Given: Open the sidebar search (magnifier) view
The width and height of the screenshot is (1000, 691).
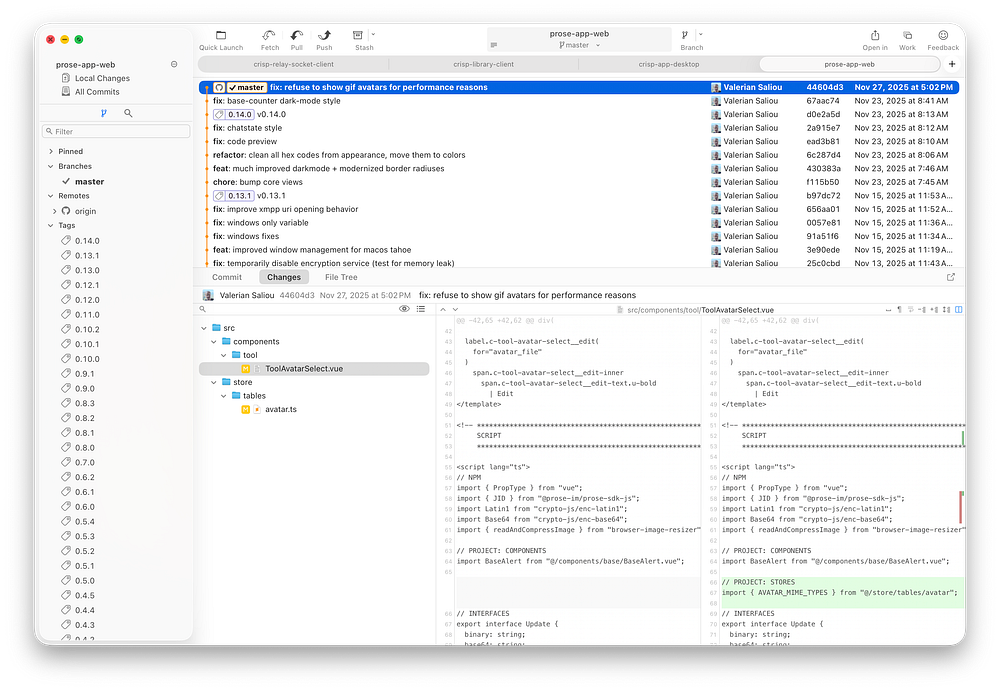Looking at the screenshot, I should click(128, 114).
